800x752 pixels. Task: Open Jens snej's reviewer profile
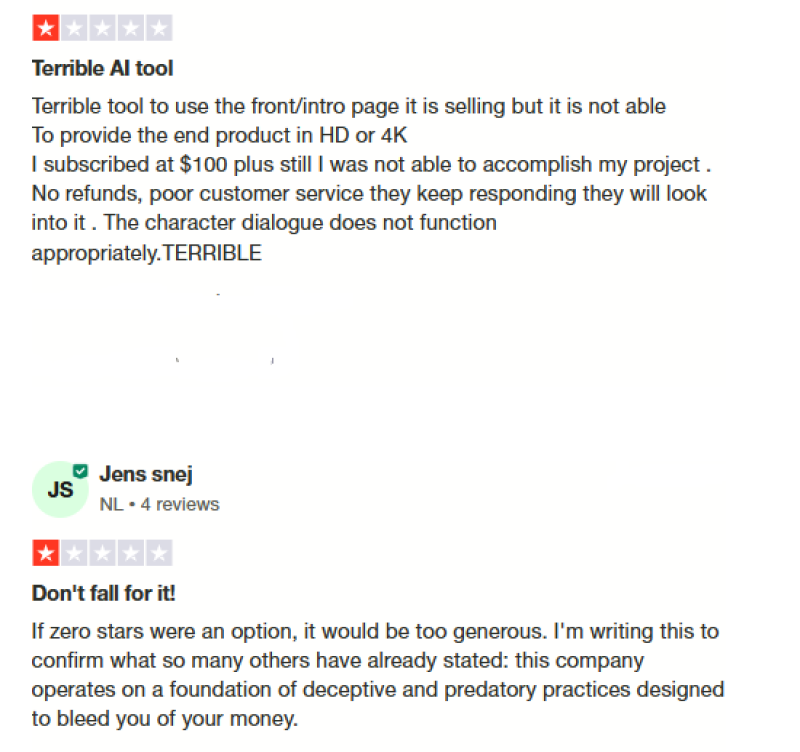(146, 474)
